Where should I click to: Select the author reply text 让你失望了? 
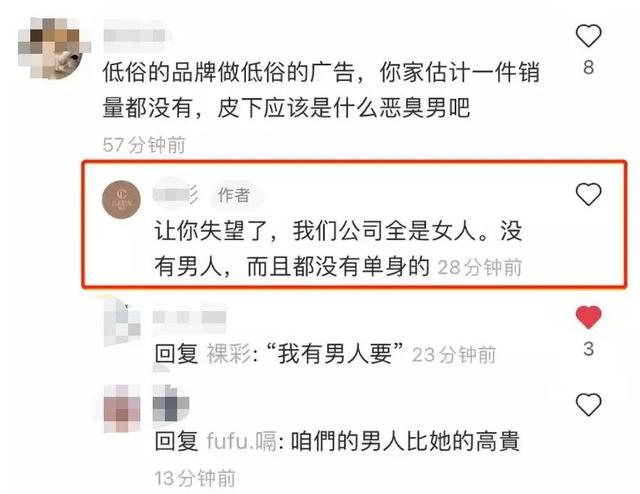[338, 248]
